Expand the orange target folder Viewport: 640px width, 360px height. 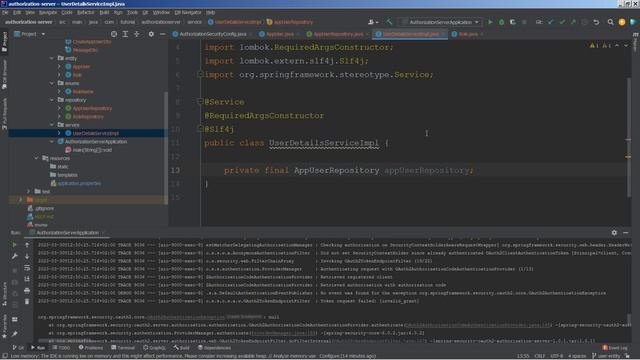20,200
